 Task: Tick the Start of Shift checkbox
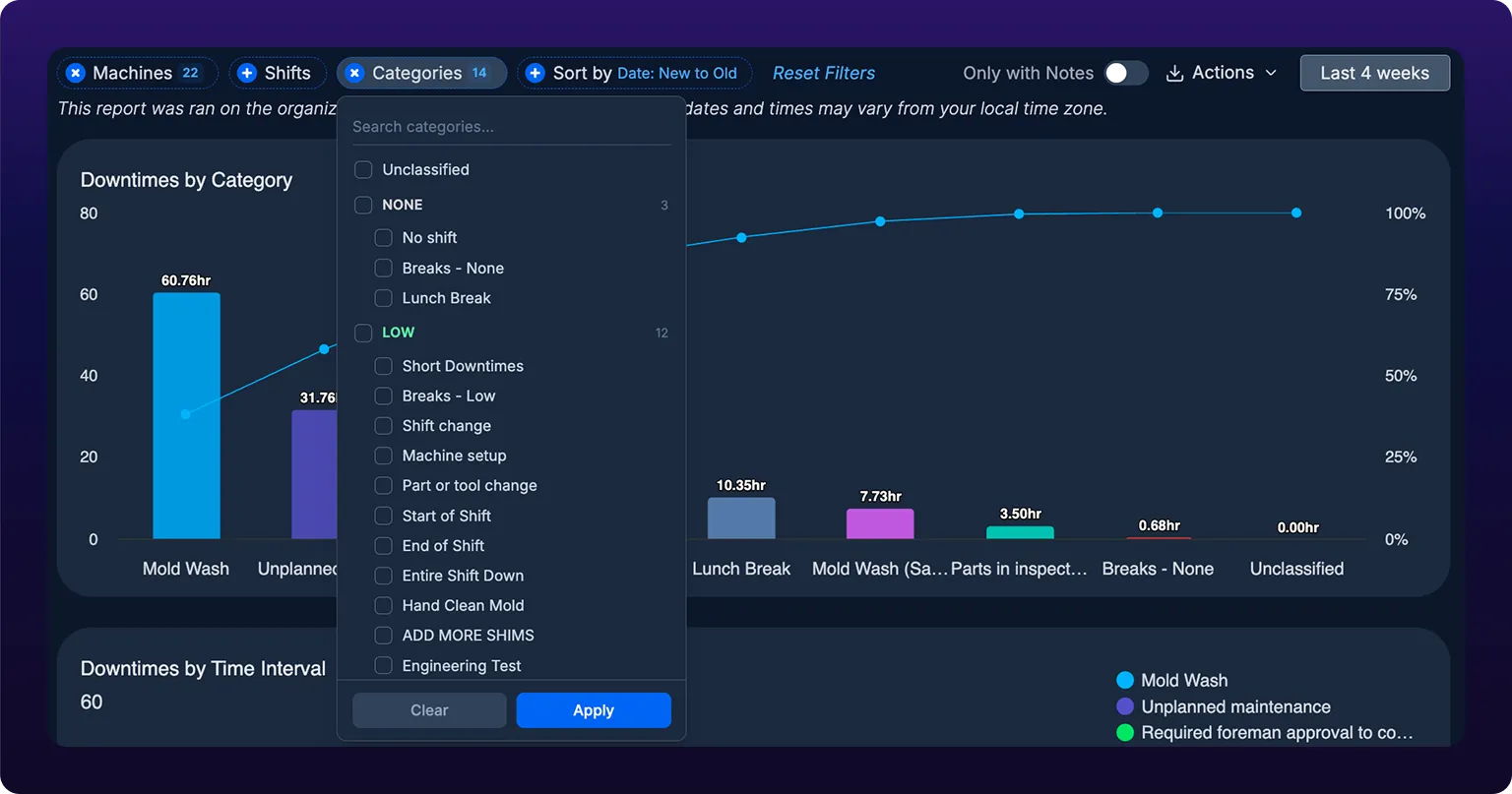(384, 516)
